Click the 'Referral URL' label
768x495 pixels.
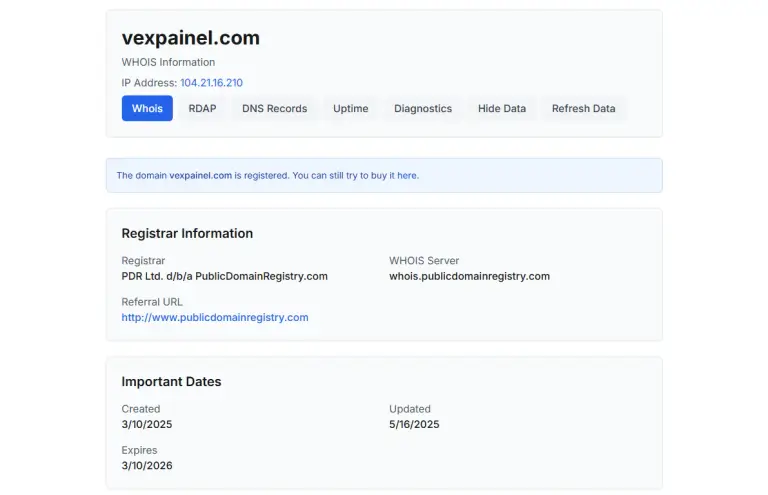pos(152,302)
